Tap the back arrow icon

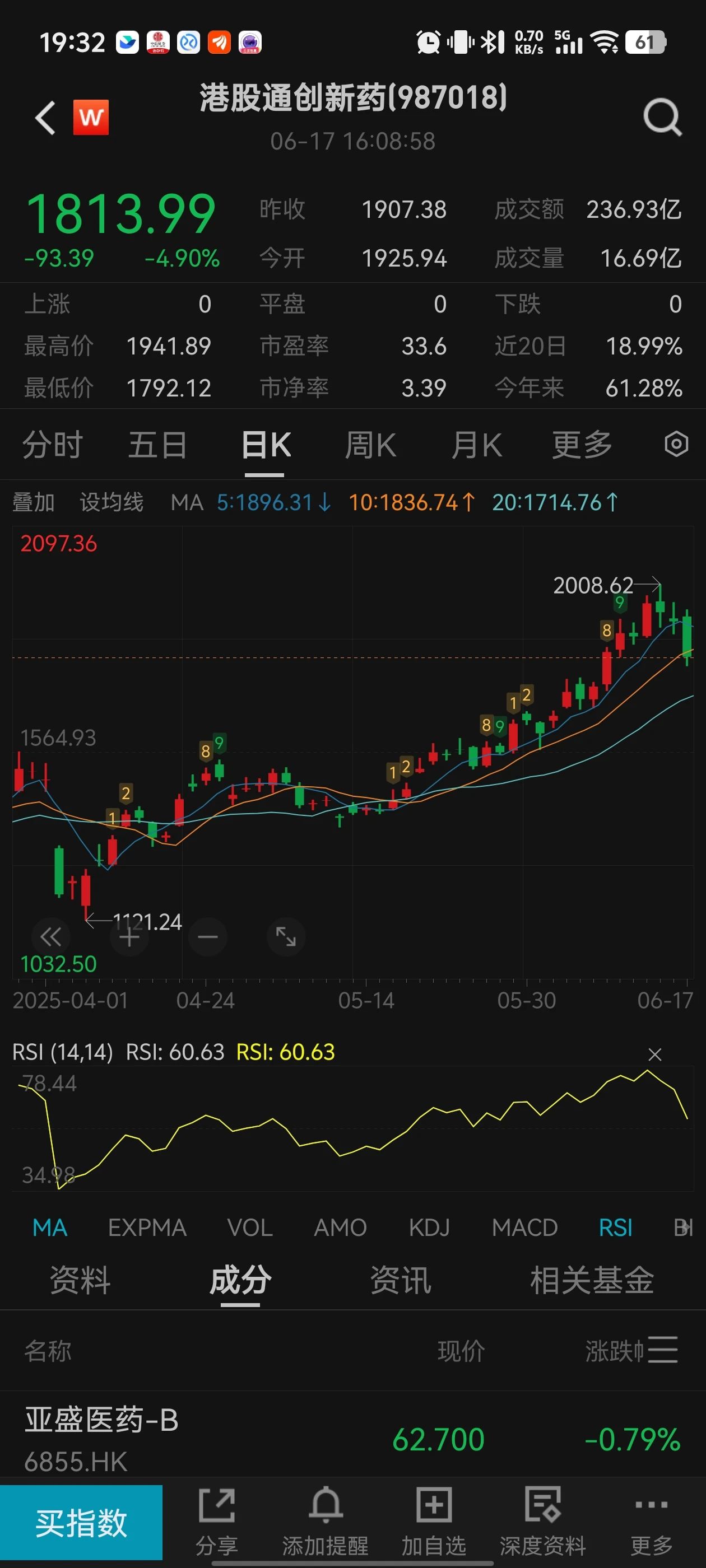(x=45, y=117)
